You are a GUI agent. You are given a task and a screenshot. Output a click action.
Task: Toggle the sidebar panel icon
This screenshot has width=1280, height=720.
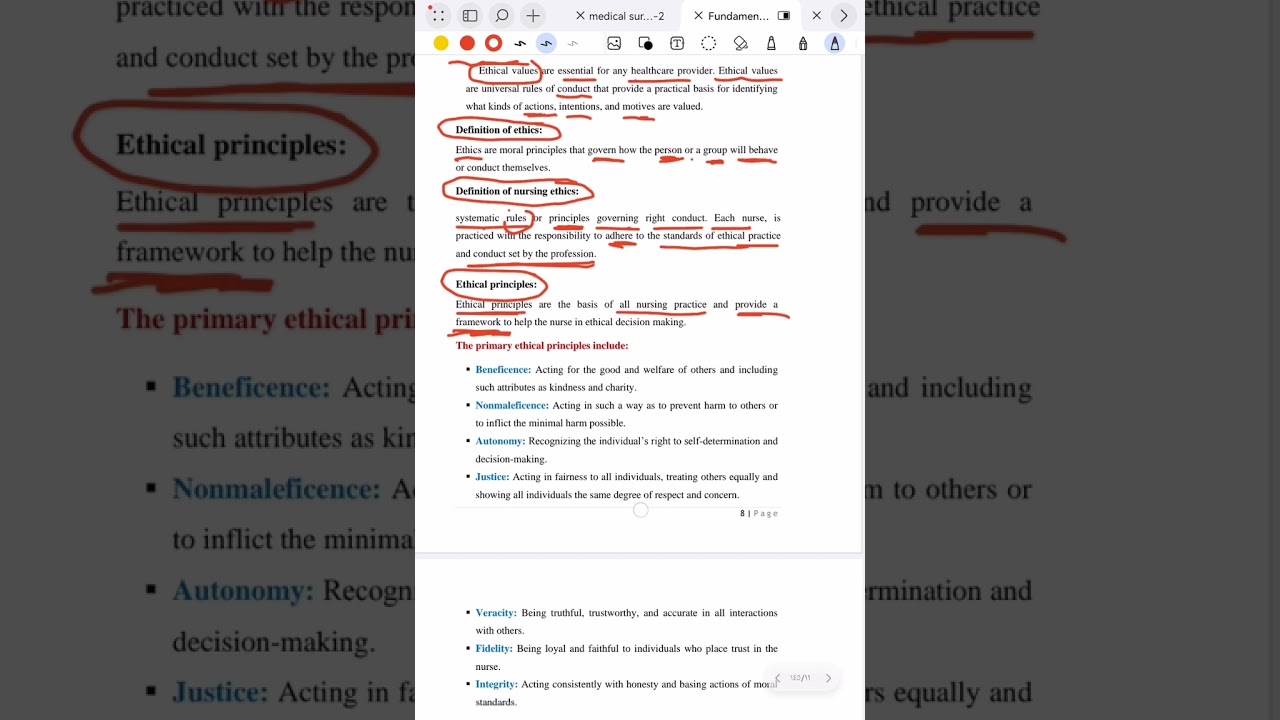(470, 16)
